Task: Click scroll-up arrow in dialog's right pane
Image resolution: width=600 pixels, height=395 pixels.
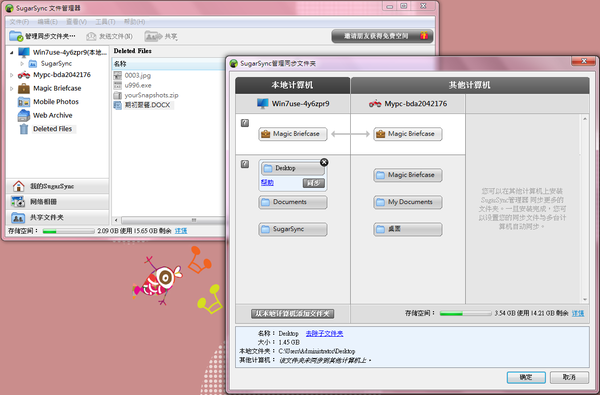Action: [585, 119]
